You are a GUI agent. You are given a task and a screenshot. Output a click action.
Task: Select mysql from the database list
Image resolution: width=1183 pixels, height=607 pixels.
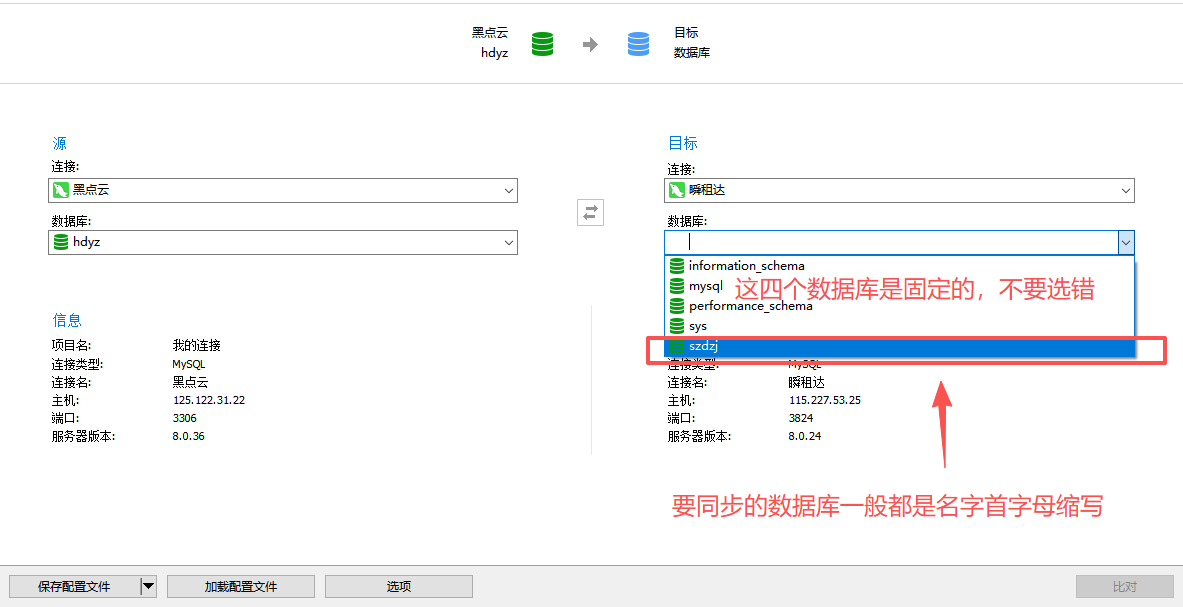click(704, 286)
